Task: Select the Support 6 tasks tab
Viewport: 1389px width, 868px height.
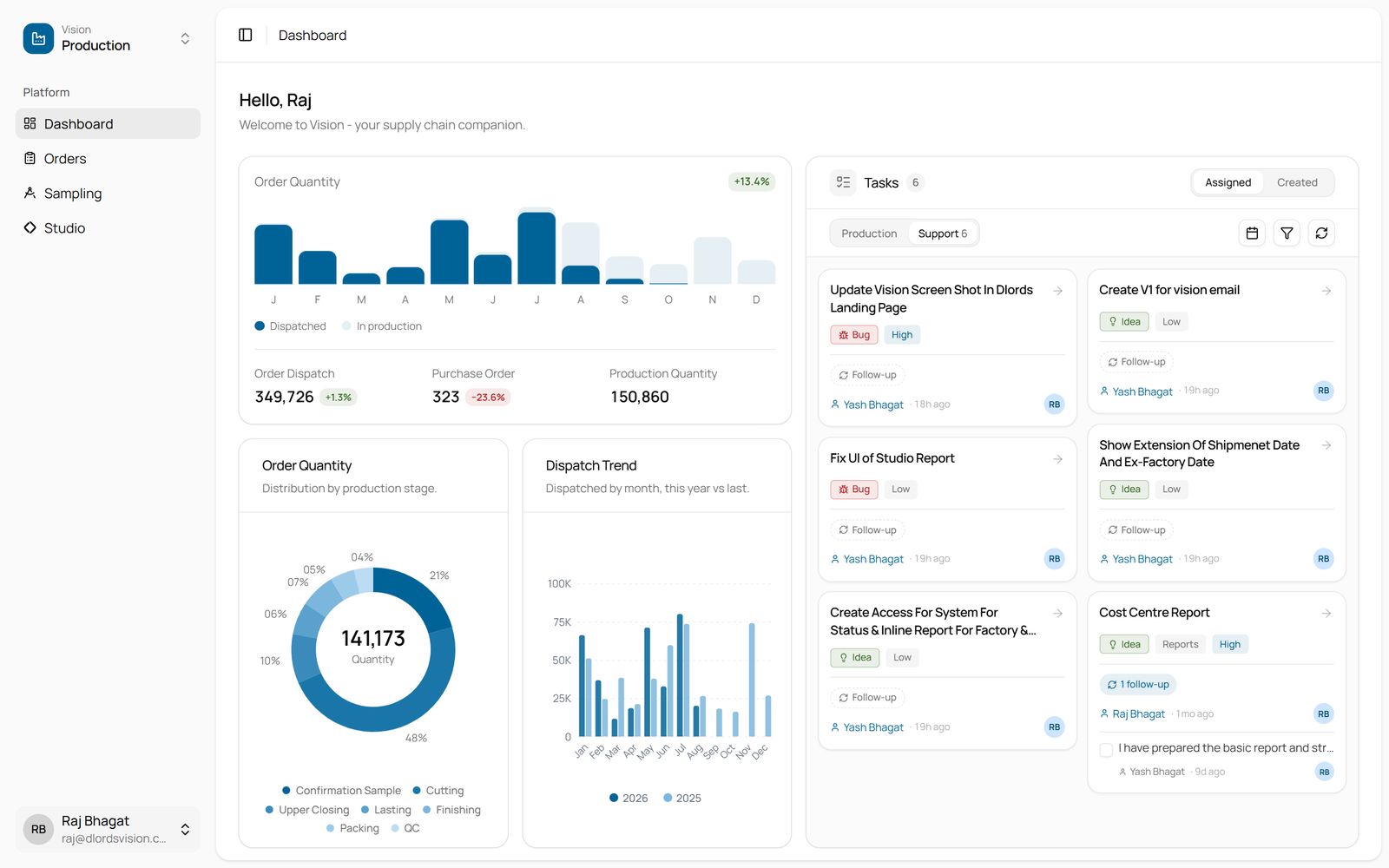Action: click(x=943, y=233)
